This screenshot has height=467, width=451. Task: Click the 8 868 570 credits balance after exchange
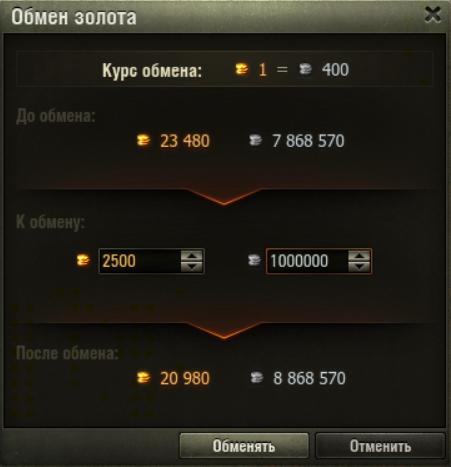click(309, 378)
